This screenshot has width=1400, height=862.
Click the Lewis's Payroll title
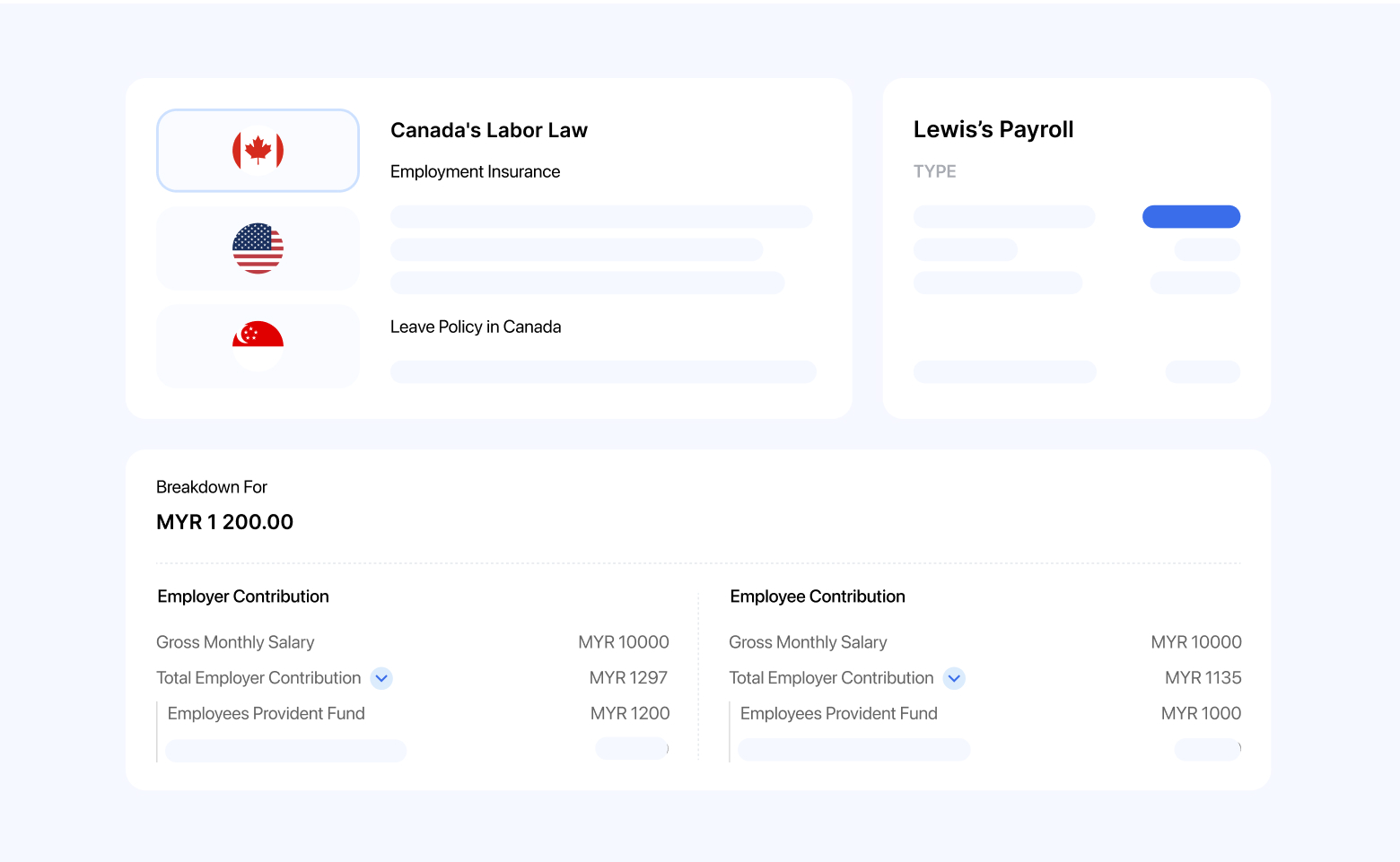tap(993, 130)
